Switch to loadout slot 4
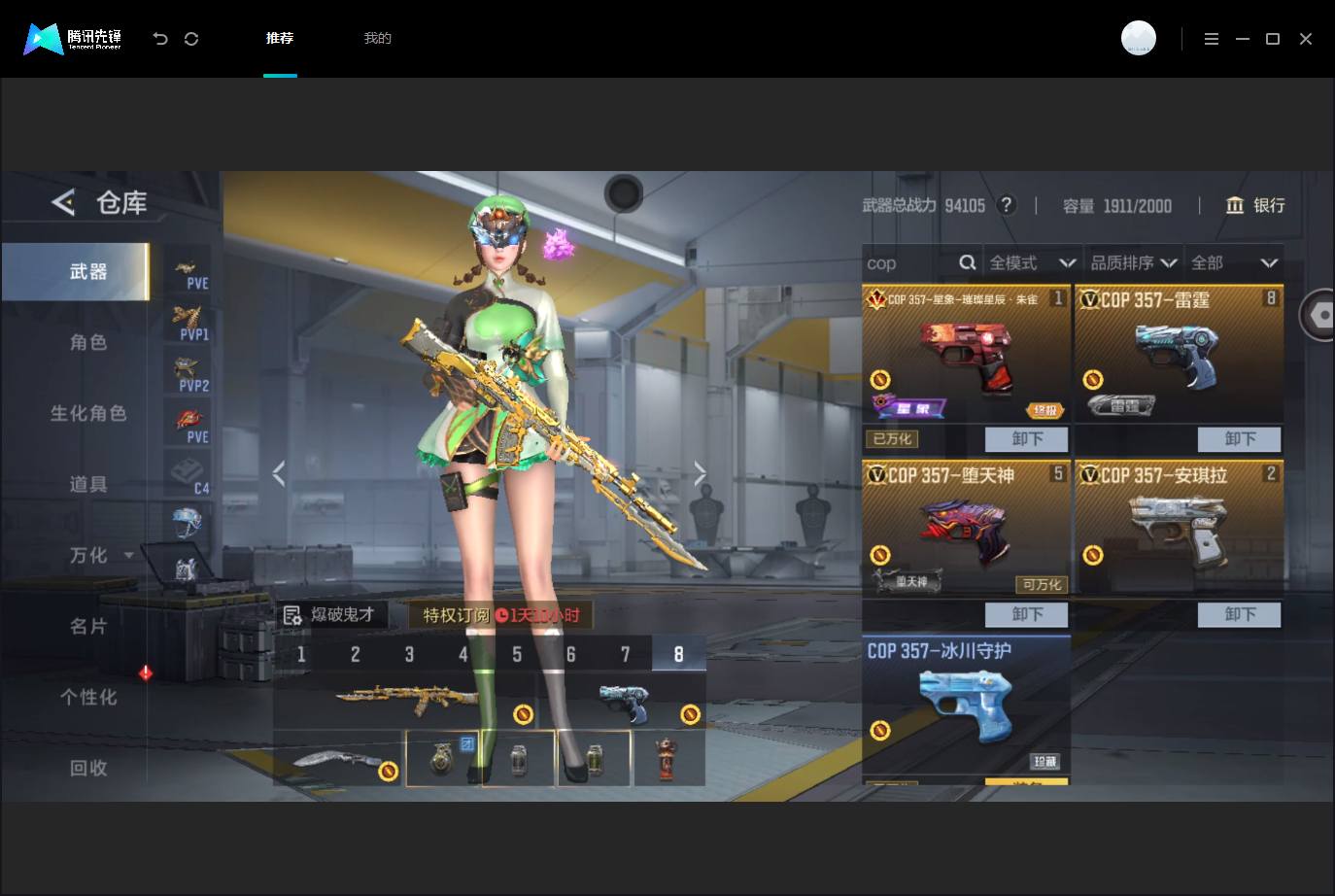 click(463, 654)
